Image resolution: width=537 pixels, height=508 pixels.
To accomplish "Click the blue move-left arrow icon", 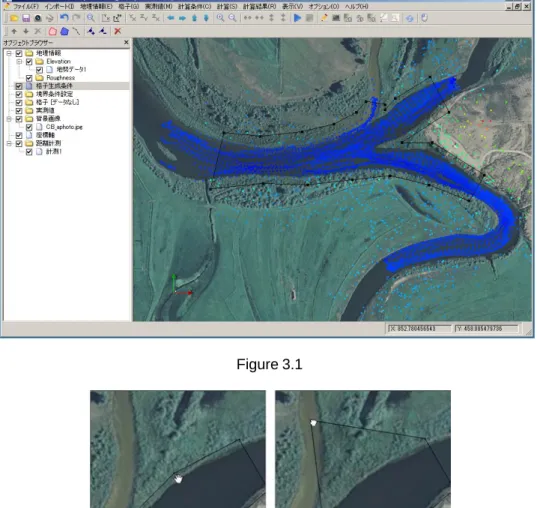I will tap(171, 18).
